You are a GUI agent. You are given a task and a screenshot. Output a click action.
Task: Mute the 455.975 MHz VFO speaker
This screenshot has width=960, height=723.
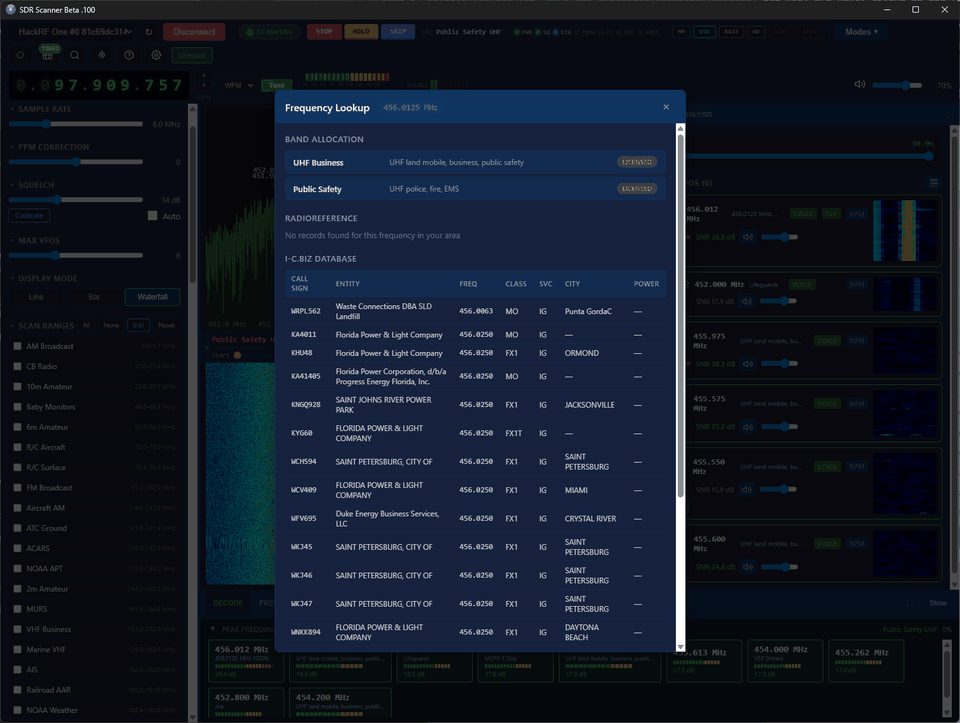click(x=748, y=364)
